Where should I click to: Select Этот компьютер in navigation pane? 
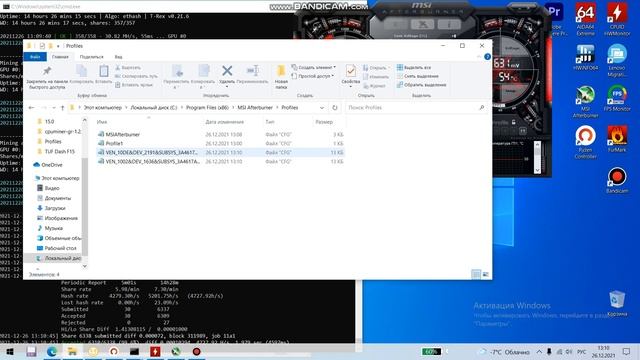(x=60, y=178)
